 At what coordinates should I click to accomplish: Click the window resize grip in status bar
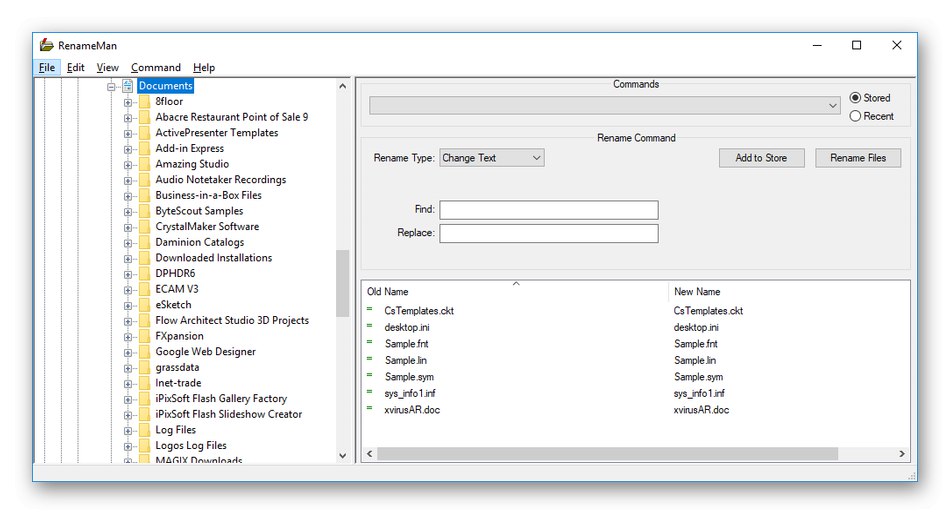(911, 475)
